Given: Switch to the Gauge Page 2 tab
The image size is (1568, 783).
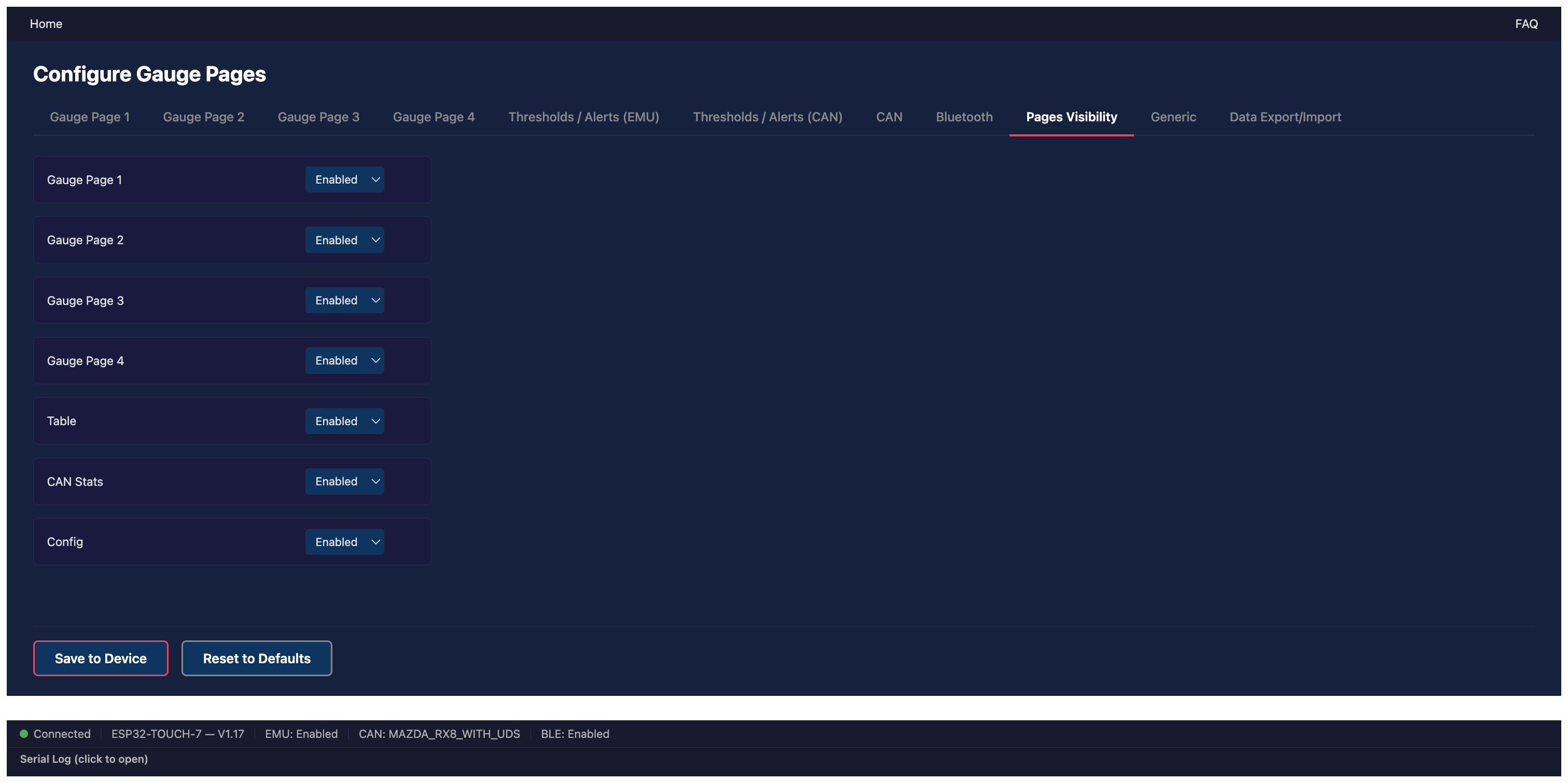Looking at the screenshot, I should tap(203, 117).
